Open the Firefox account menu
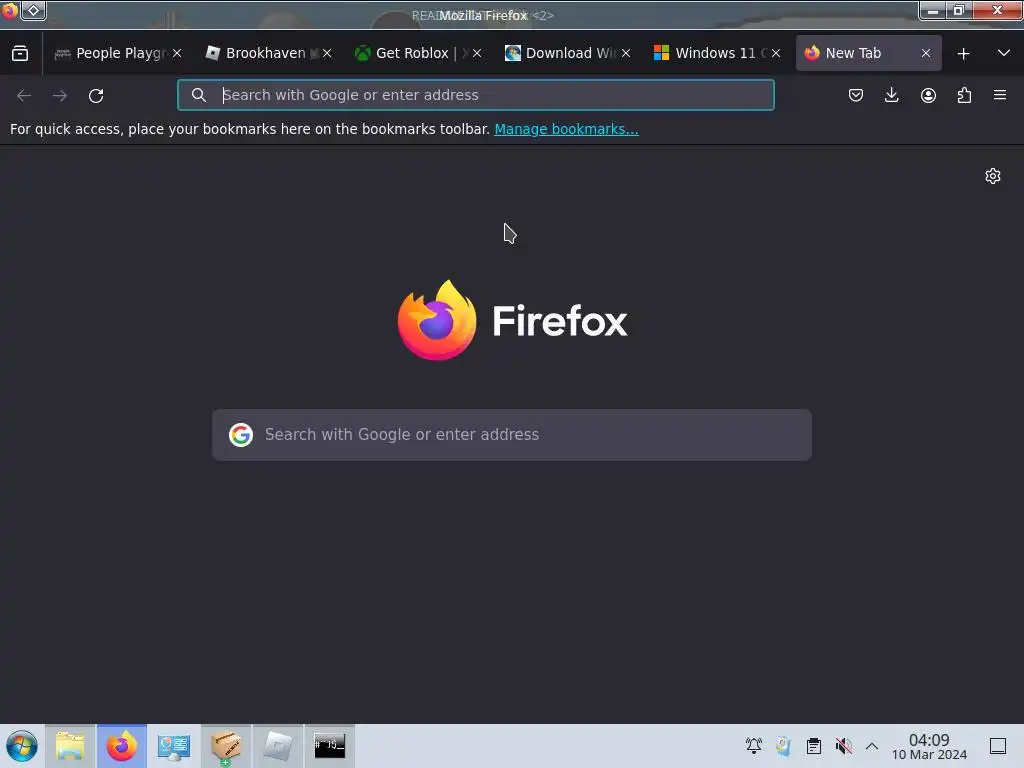1024x768 pixels. point(928,95)
